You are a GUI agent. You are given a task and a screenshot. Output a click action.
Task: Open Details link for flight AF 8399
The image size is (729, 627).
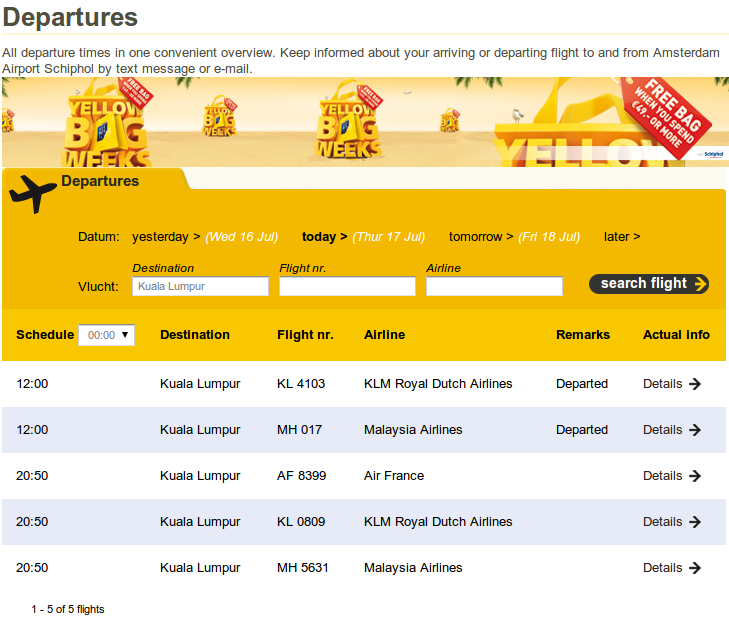point(663,476)
